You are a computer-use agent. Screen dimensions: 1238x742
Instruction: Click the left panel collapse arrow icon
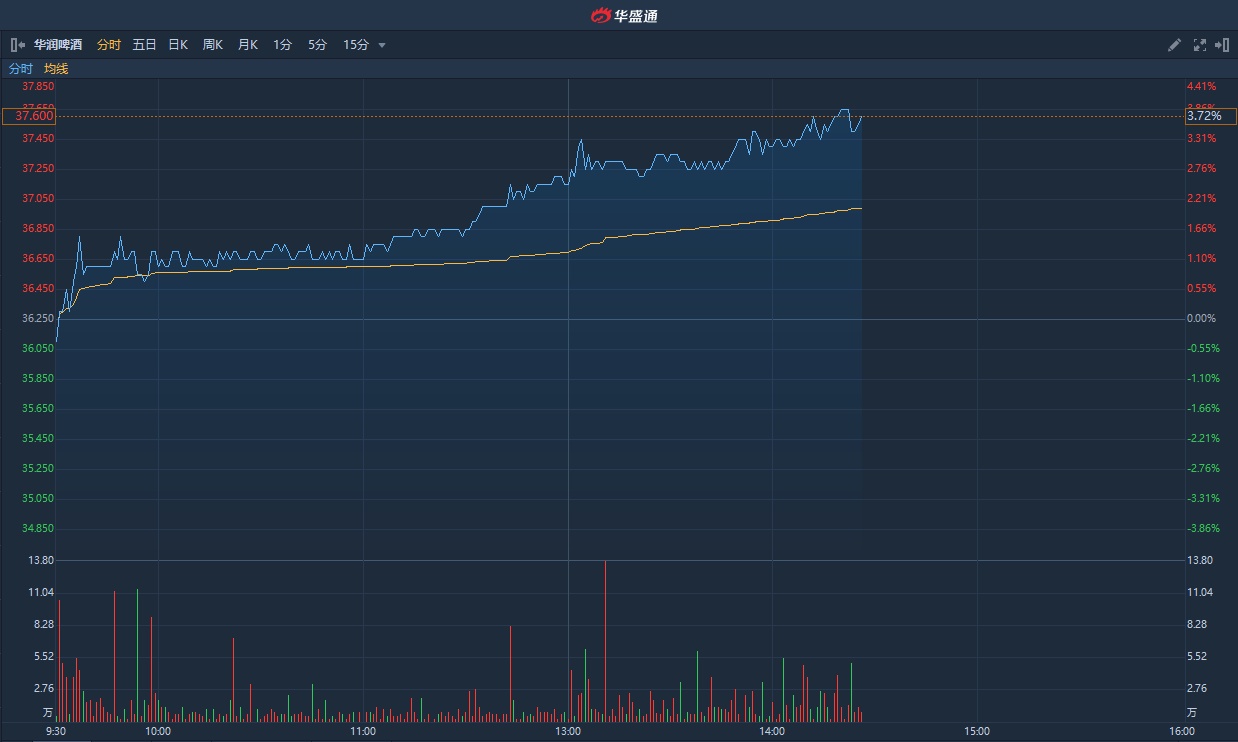[17, 45]
